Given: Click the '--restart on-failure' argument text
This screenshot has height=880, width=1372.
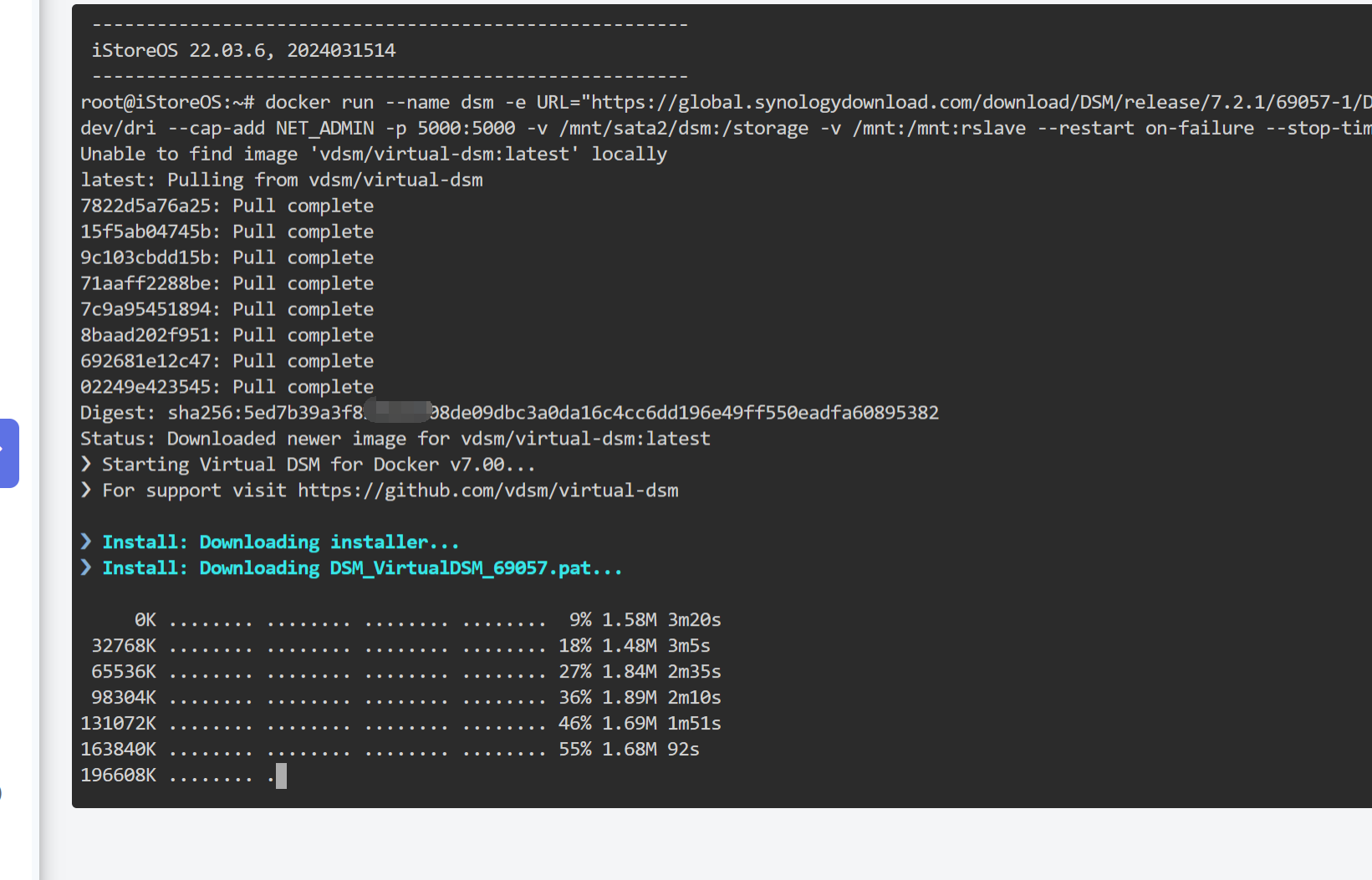Looking at the screenshot, I should [1145, 129].
